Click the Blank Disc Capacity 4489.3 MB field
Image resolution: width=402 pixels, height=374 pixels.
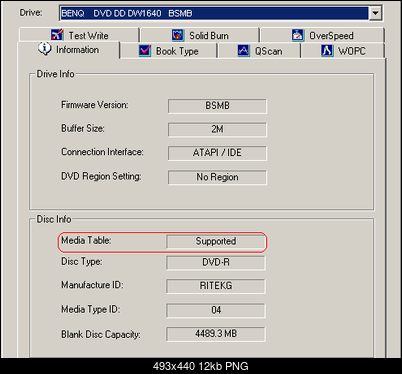(x=216, y=334)
